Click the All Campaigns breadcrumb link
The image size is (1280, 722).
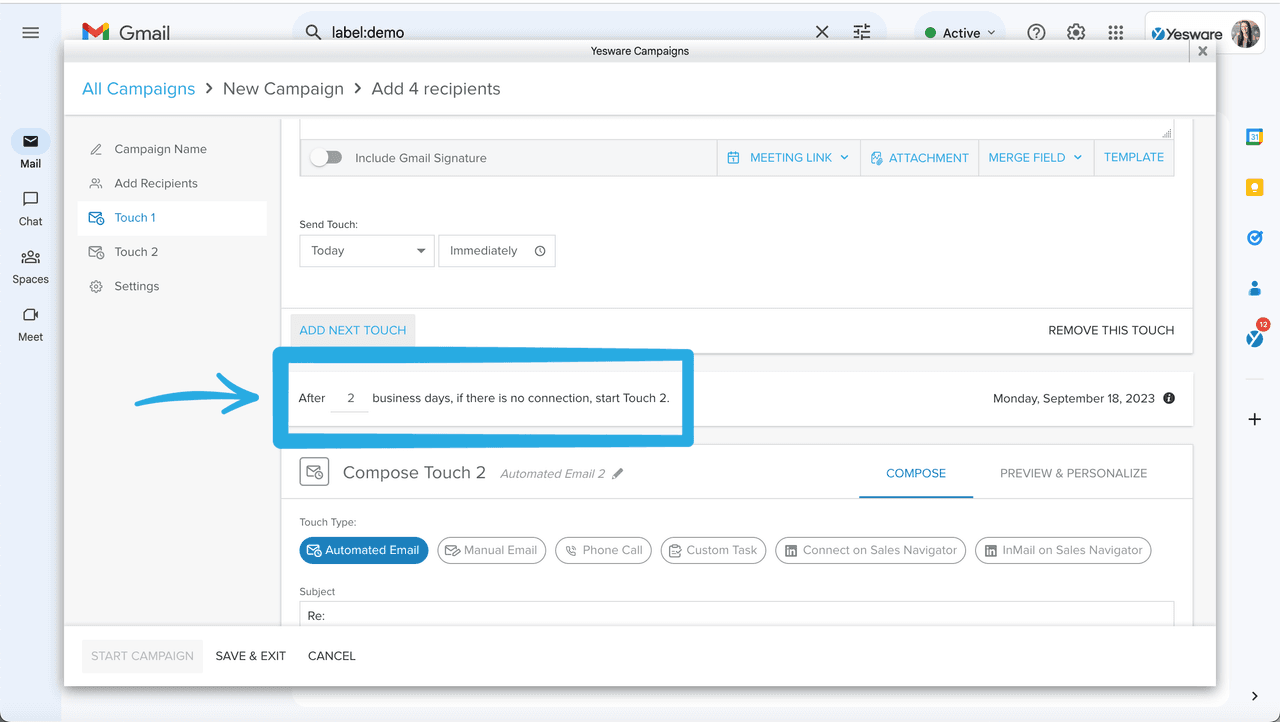[x=138, y=89]
